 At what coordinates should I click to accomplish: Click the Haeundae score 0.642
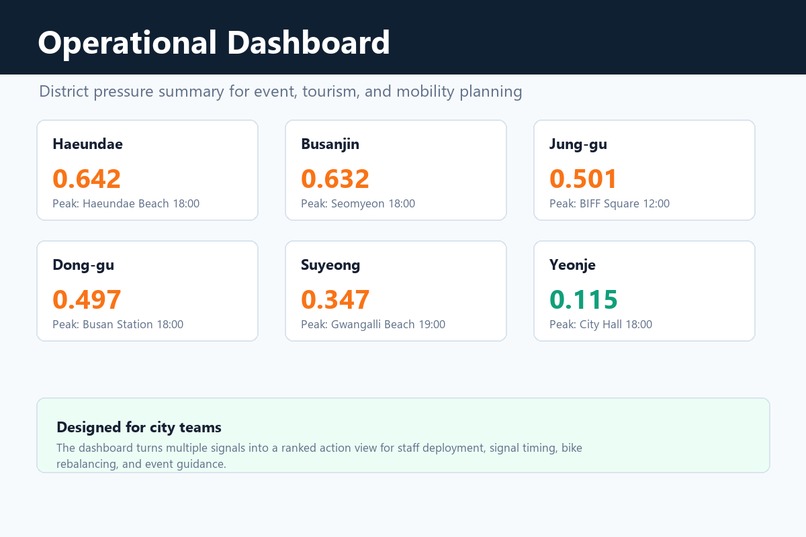tap(86, 179)
